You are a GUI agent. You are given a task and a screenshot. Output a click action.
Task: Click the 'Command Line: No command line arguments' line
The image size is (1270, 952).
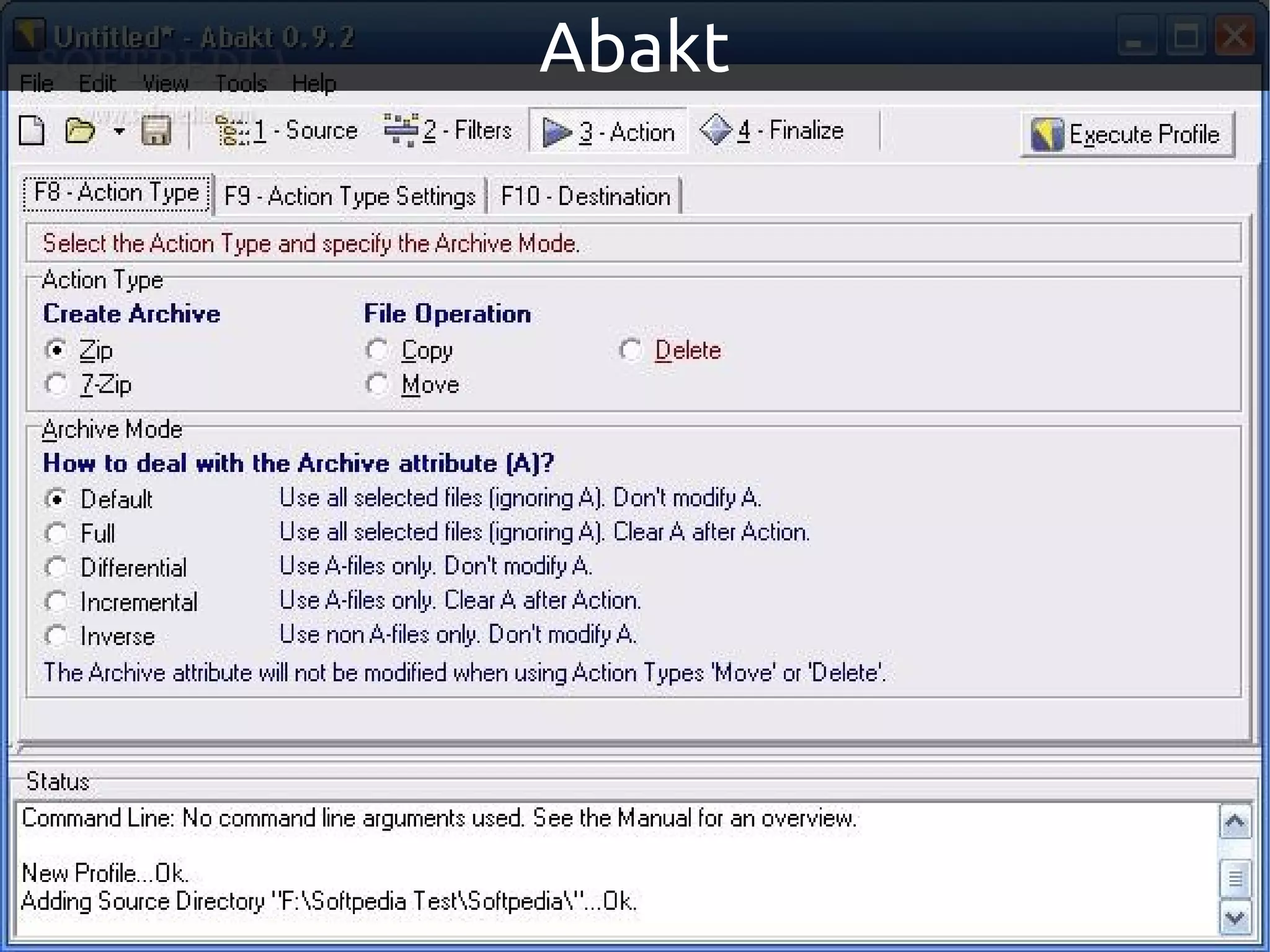pyautogui.click(x=439, y=818)
